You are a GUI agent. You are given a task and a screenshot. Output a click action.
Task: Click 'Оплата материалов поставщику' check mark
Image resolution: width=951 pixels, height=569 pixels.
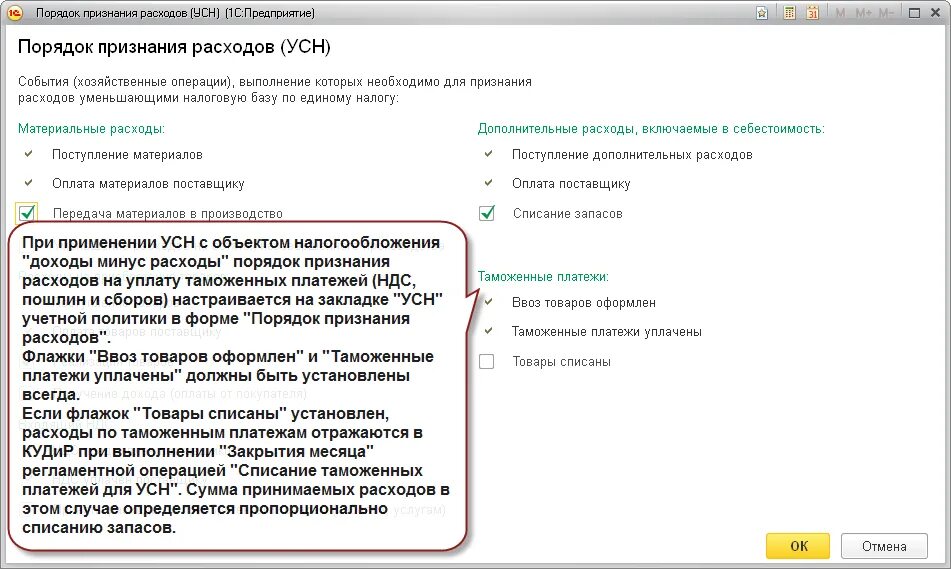[29, 183]
